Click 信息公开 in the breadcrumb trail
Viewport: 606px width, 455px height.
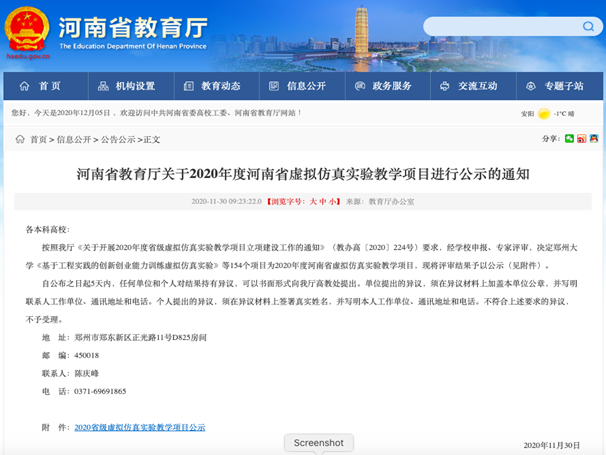[x=74, y=140]
